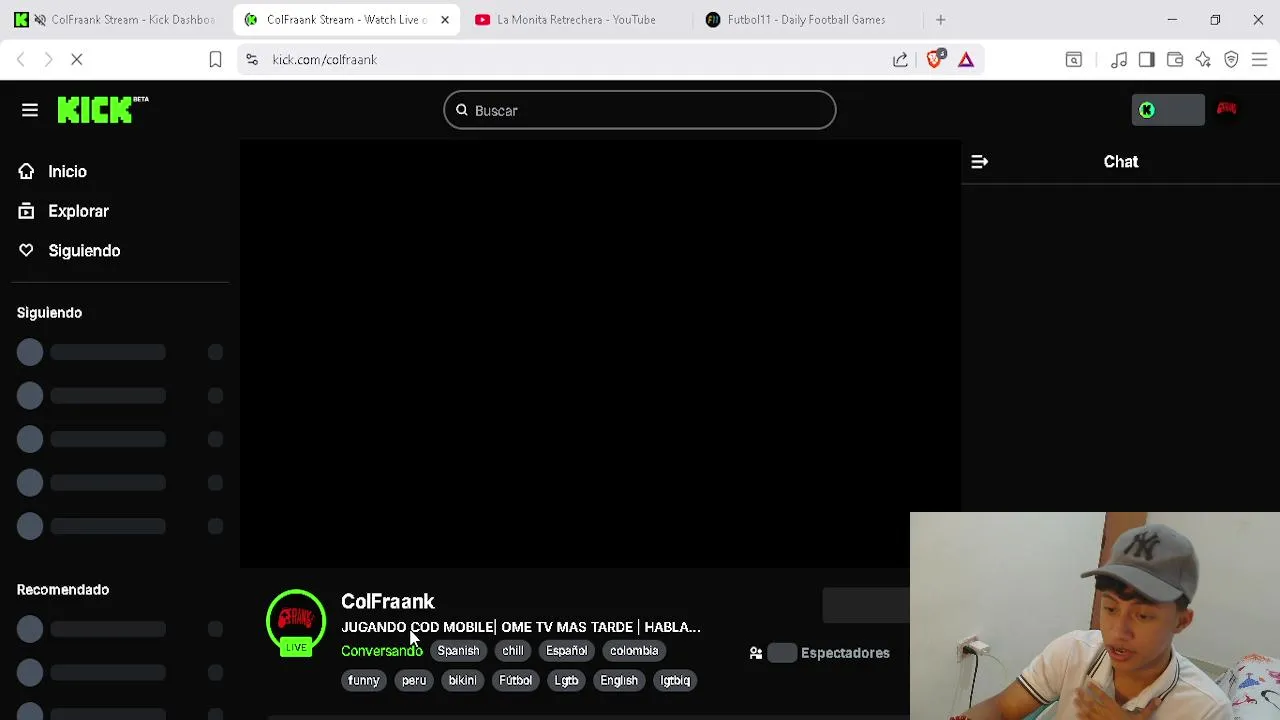
Task: Click the Chat panel header
Action: pyautogui.click(x=1120, y=161)
